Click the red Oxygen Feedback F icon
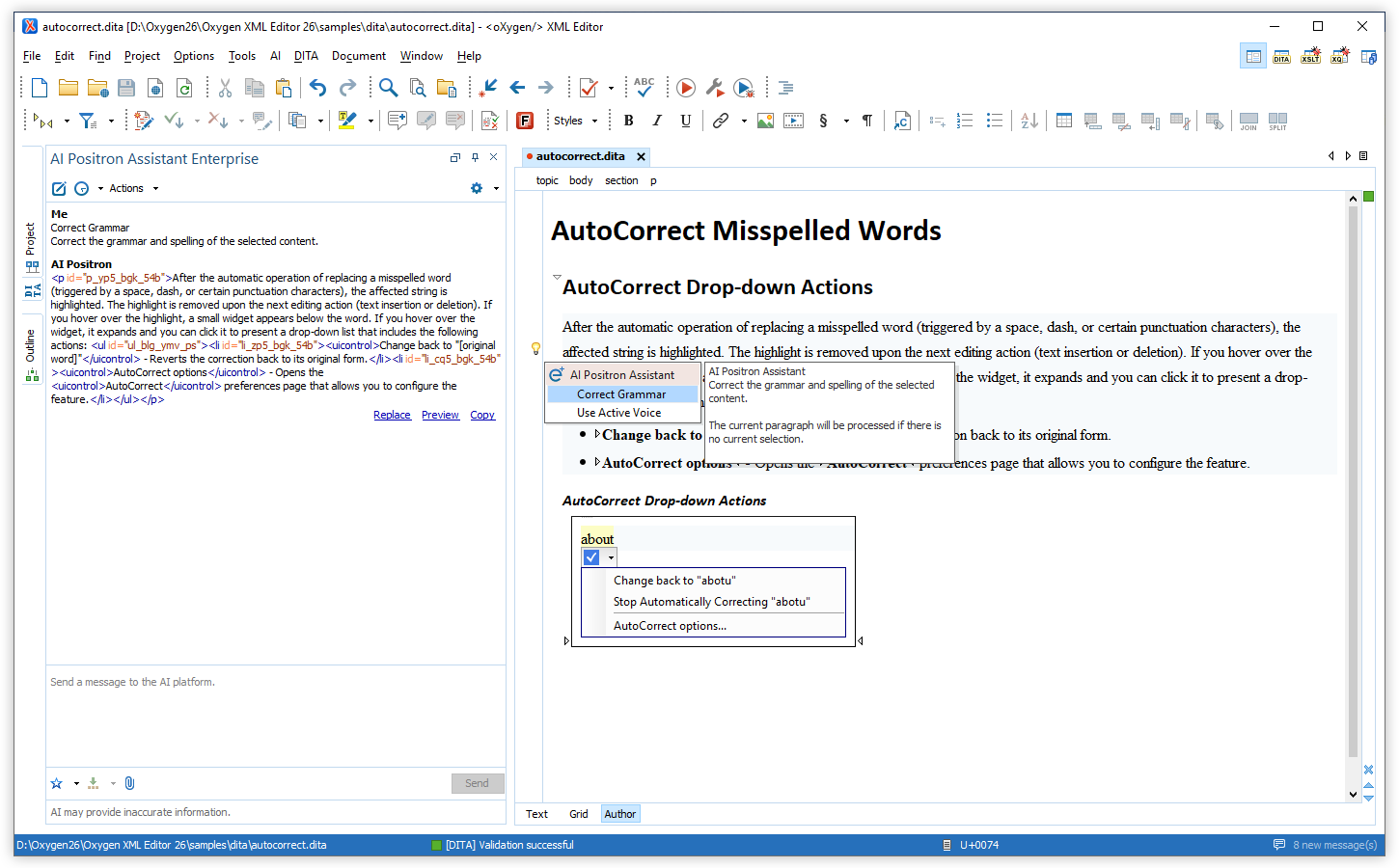The image size is (1399, 868). coord(525,121)
